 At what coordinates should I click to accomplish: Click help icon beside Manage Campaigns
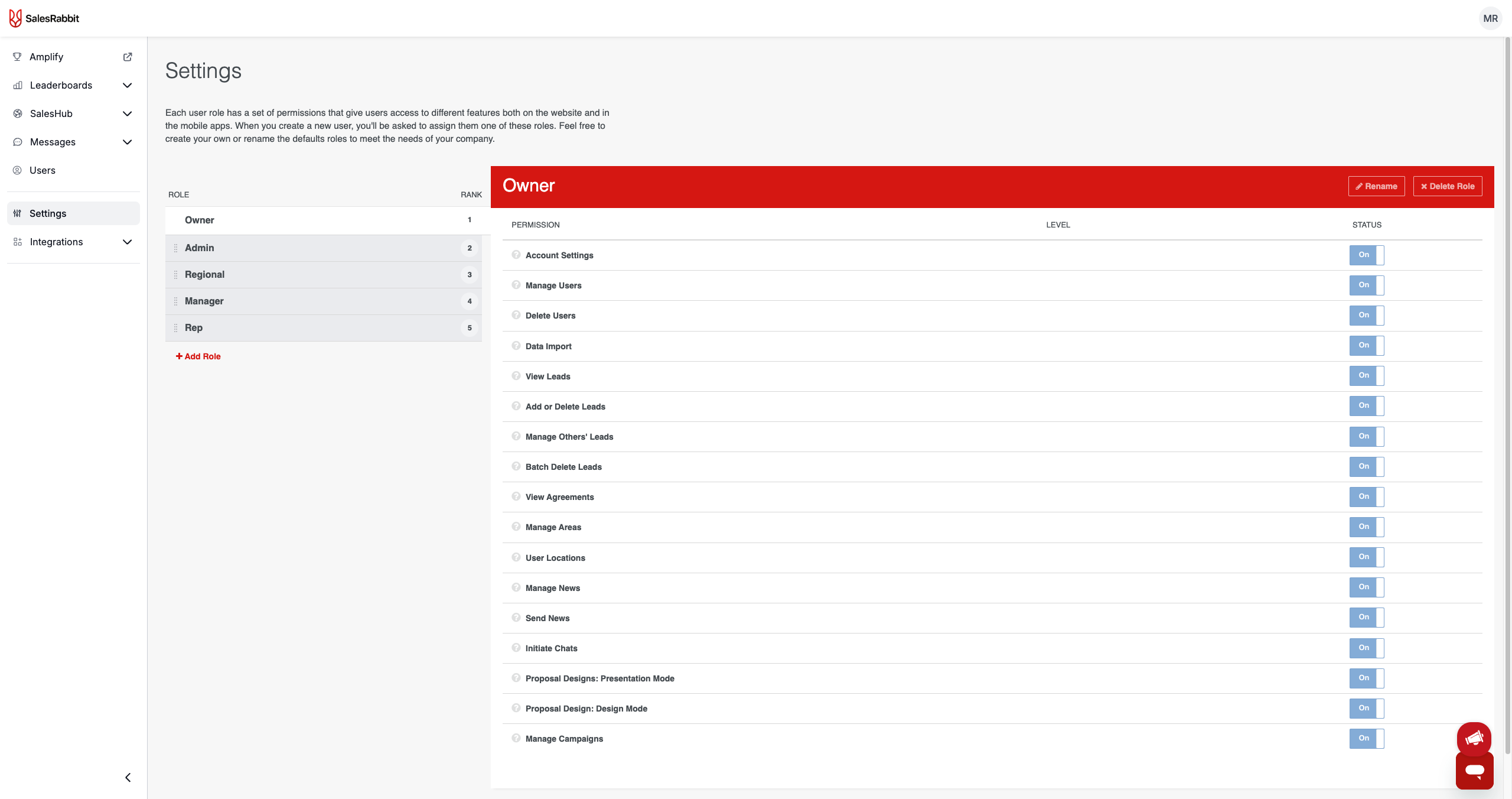tap(516, 738)
